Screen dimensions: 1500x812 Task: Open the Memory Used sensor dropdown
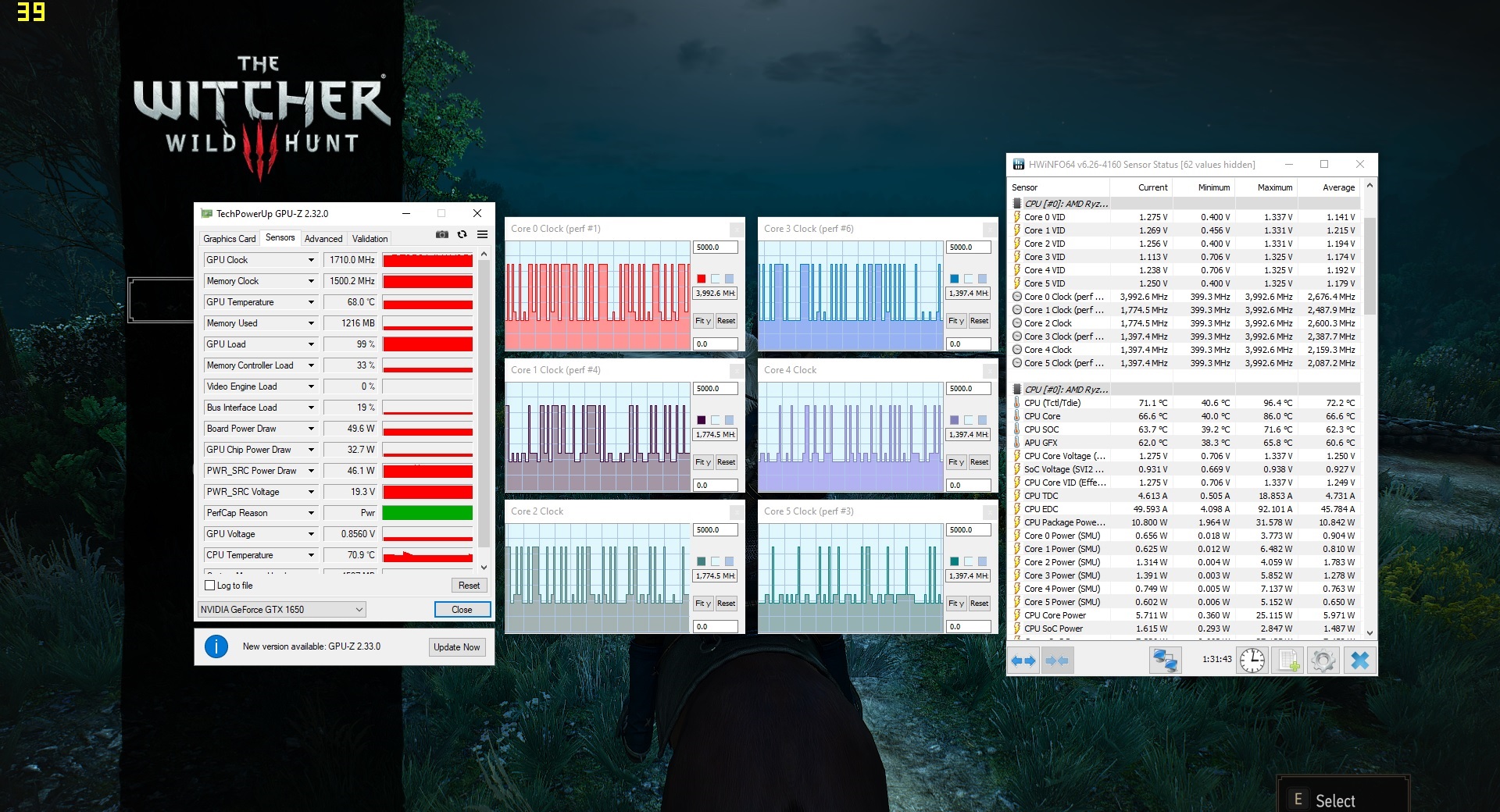tap(311, 323)
